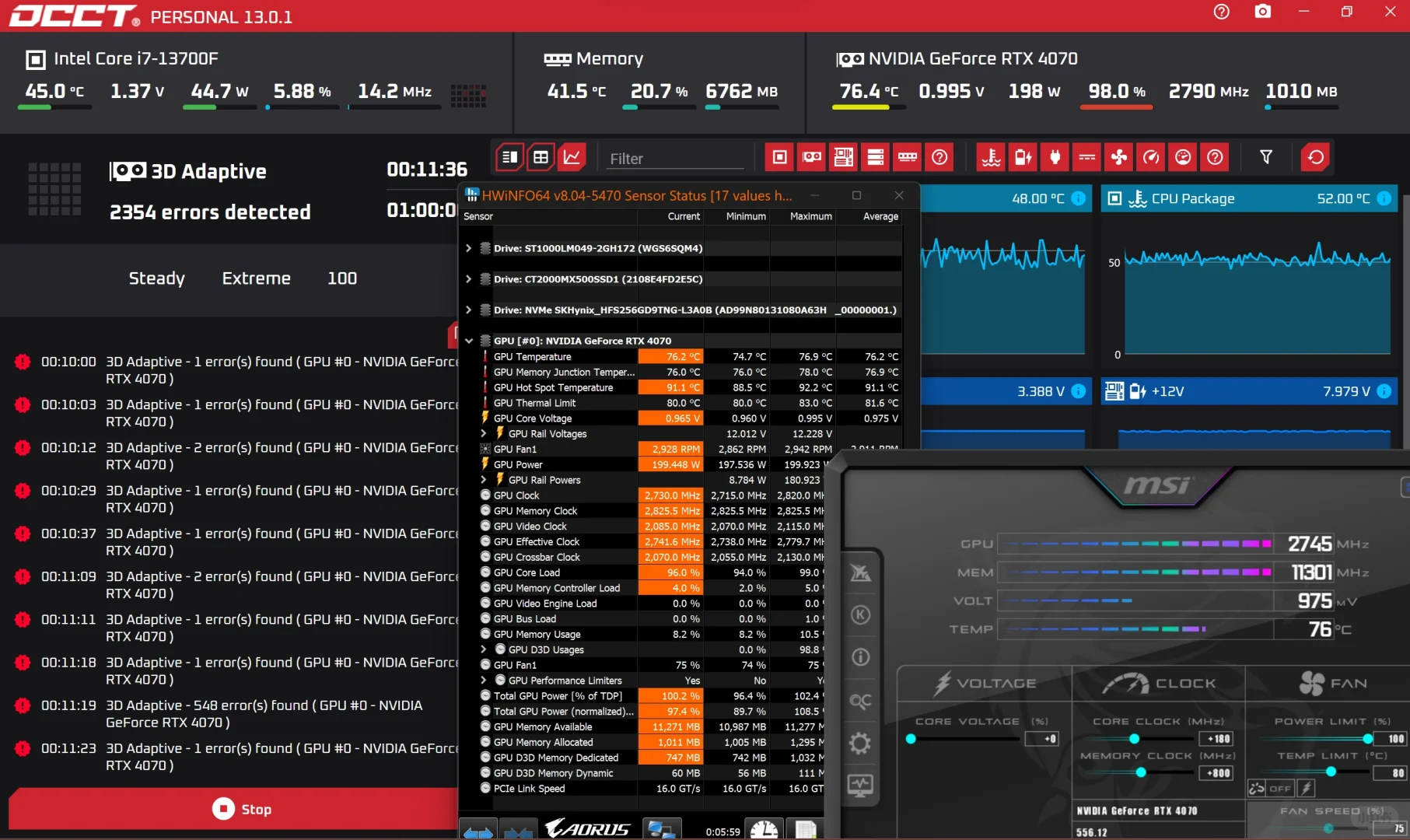Toggle the GPU sensor filter icon
This screenshot has height=840, width=1410.
[811, 158]
